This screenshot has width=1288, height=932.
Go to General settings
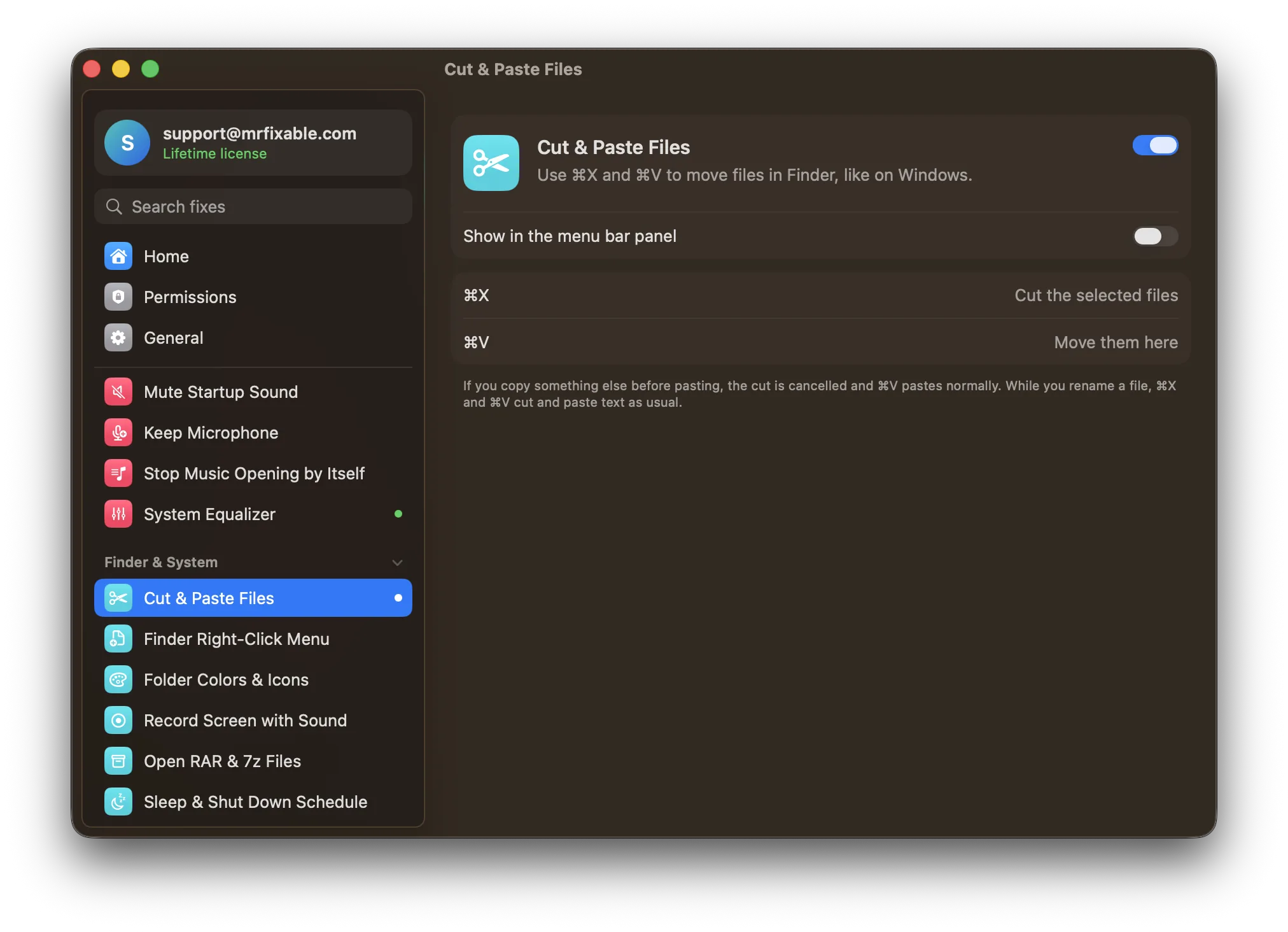[x=253, y=338]
